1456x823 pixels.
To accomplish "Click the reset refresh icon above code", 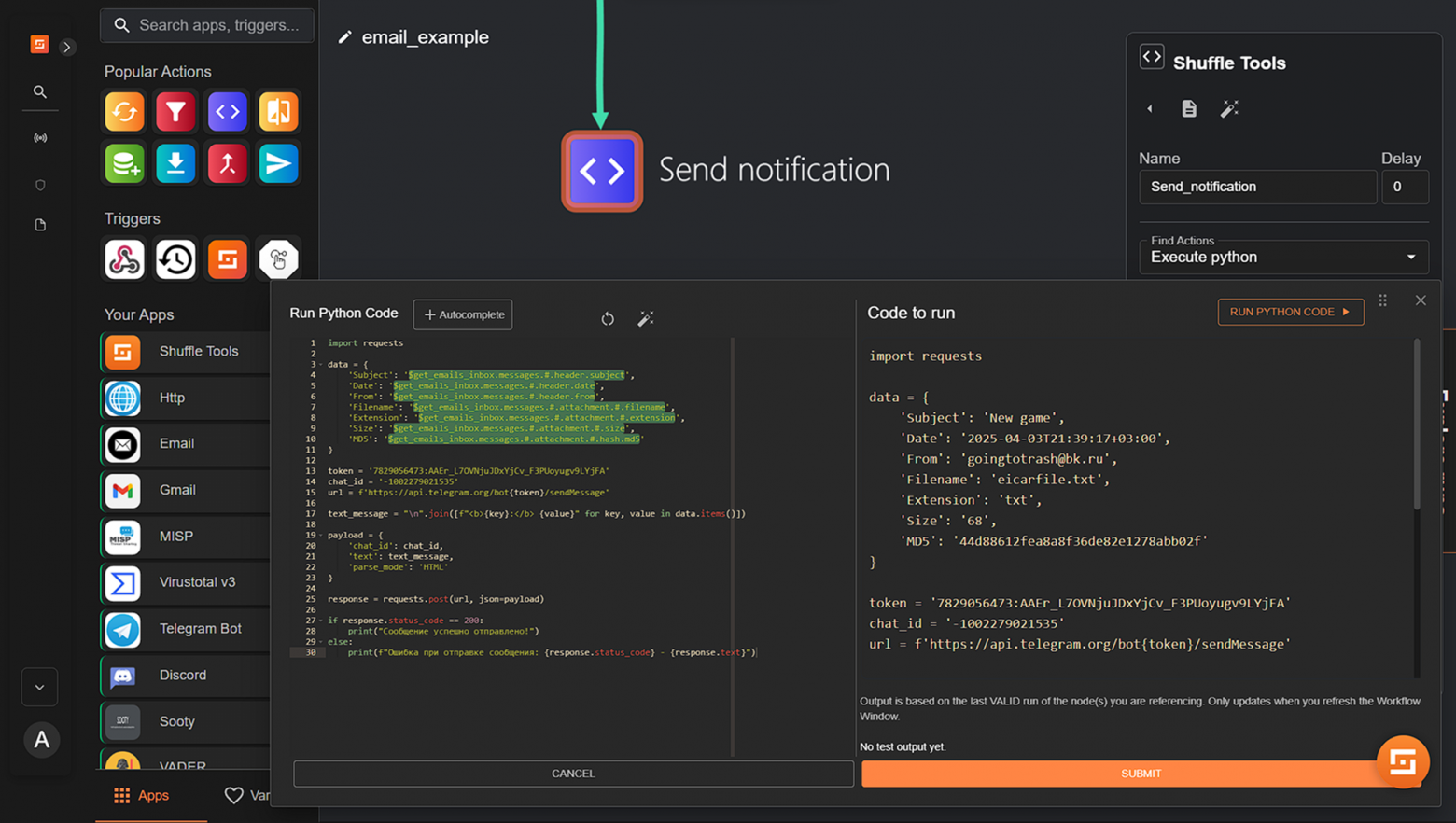I will tap(608, 319).
